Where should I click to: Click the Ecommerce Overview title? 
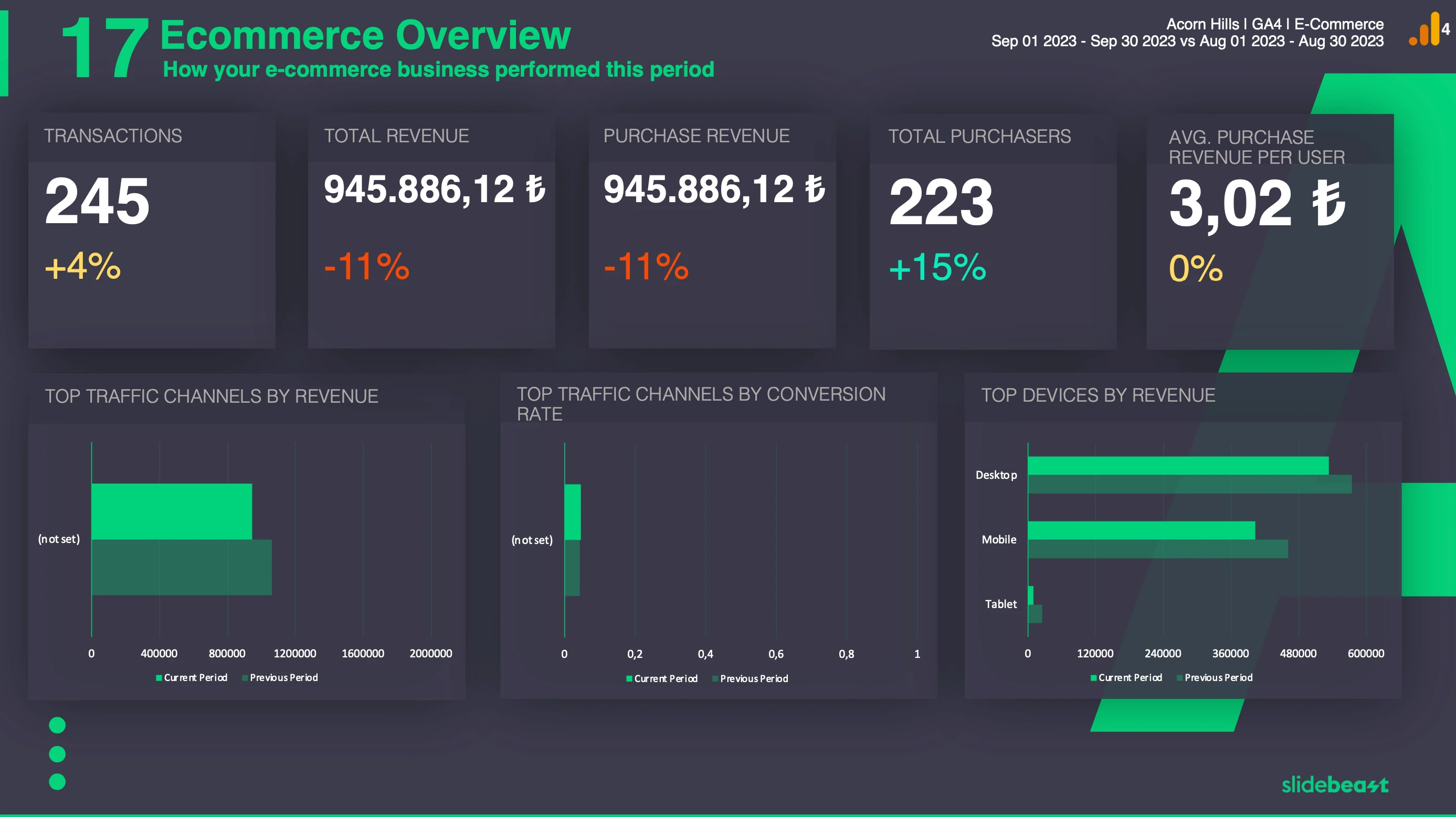tap(365, 35)
